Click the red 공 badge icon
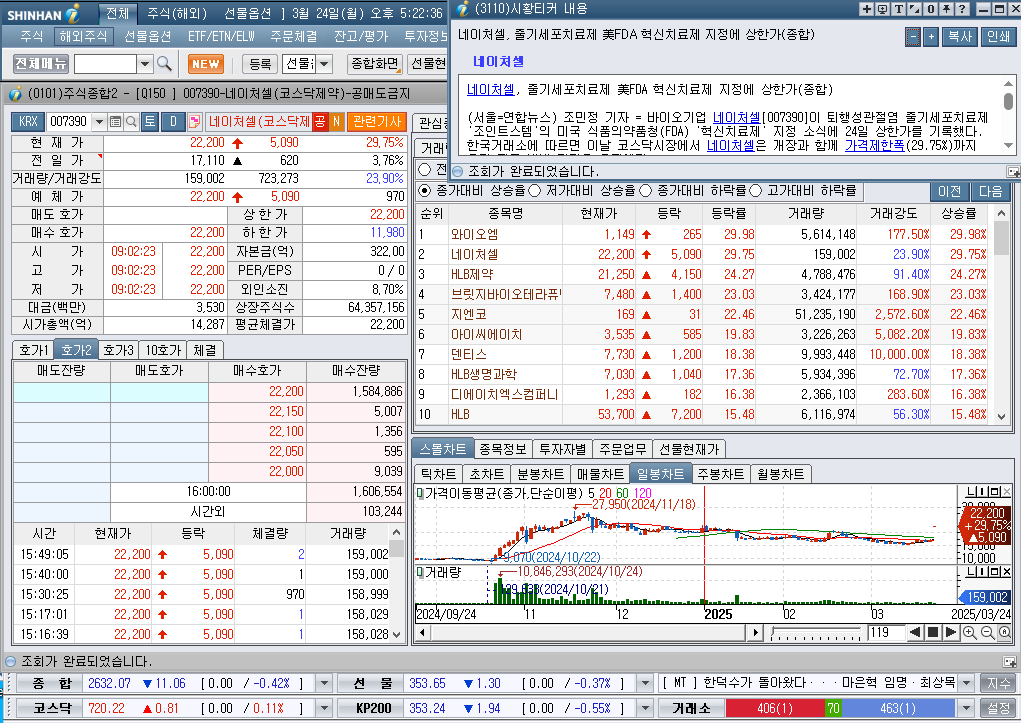 click(x=320, y=122)
